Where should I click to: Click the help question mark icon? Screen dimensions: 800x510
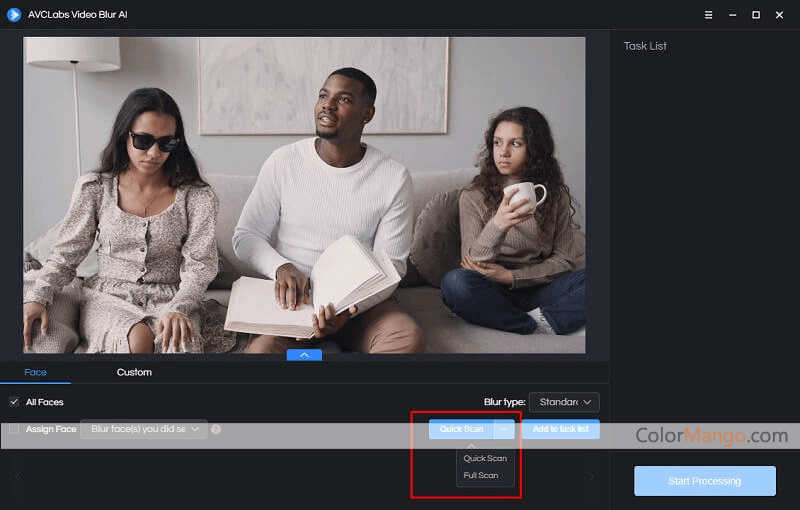tap(216, 429)
